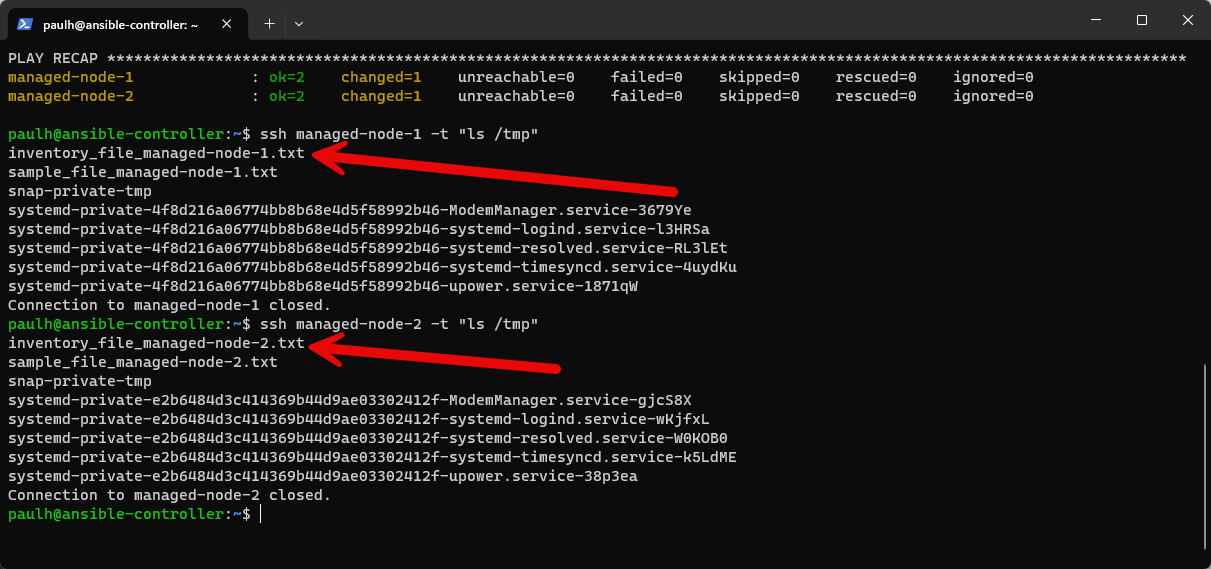Click the PowerShell icon in the tab
This screenshot has height=569, width=1211.
point(24,23)
